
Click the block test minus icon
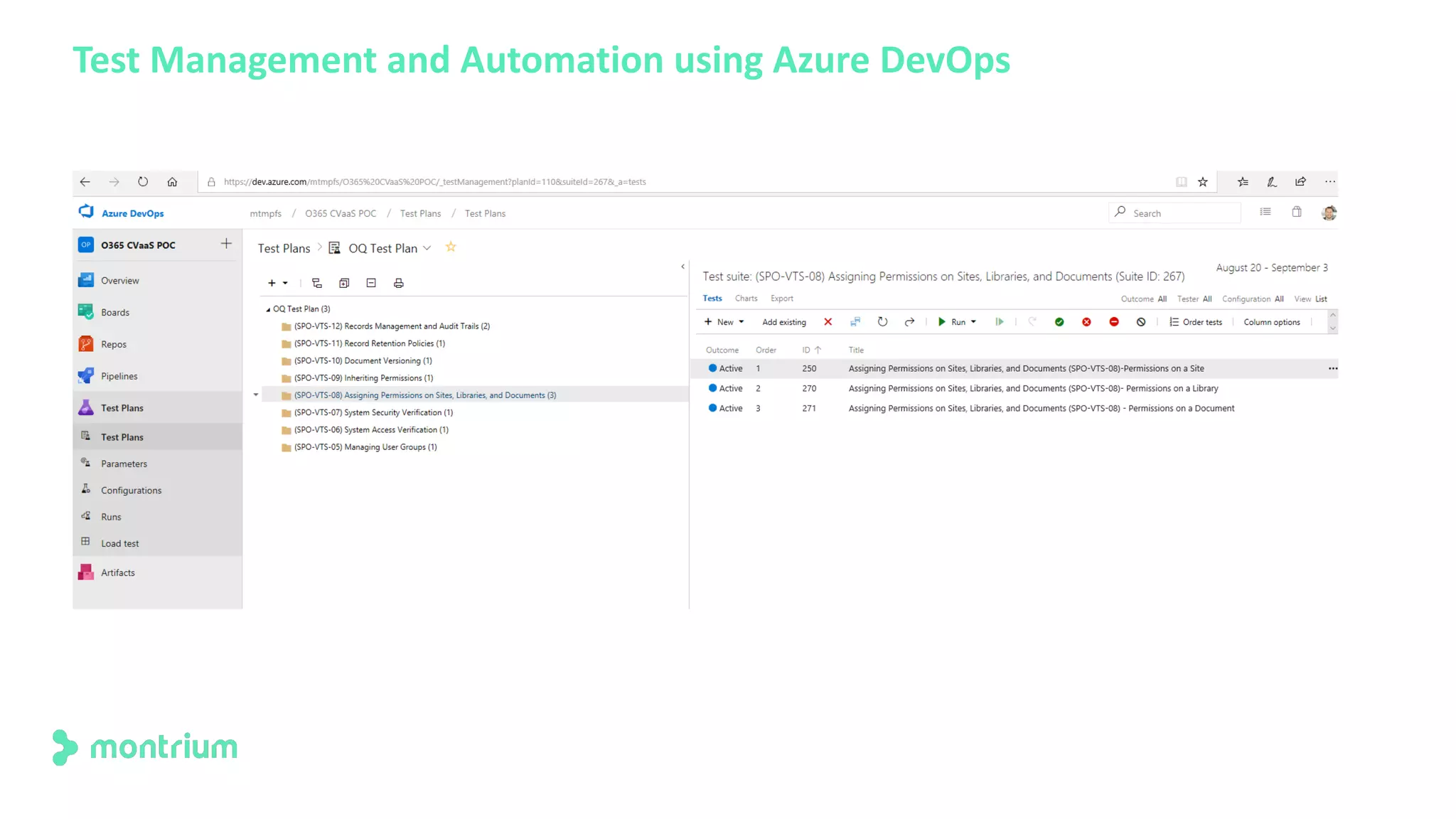point(1114,322)
